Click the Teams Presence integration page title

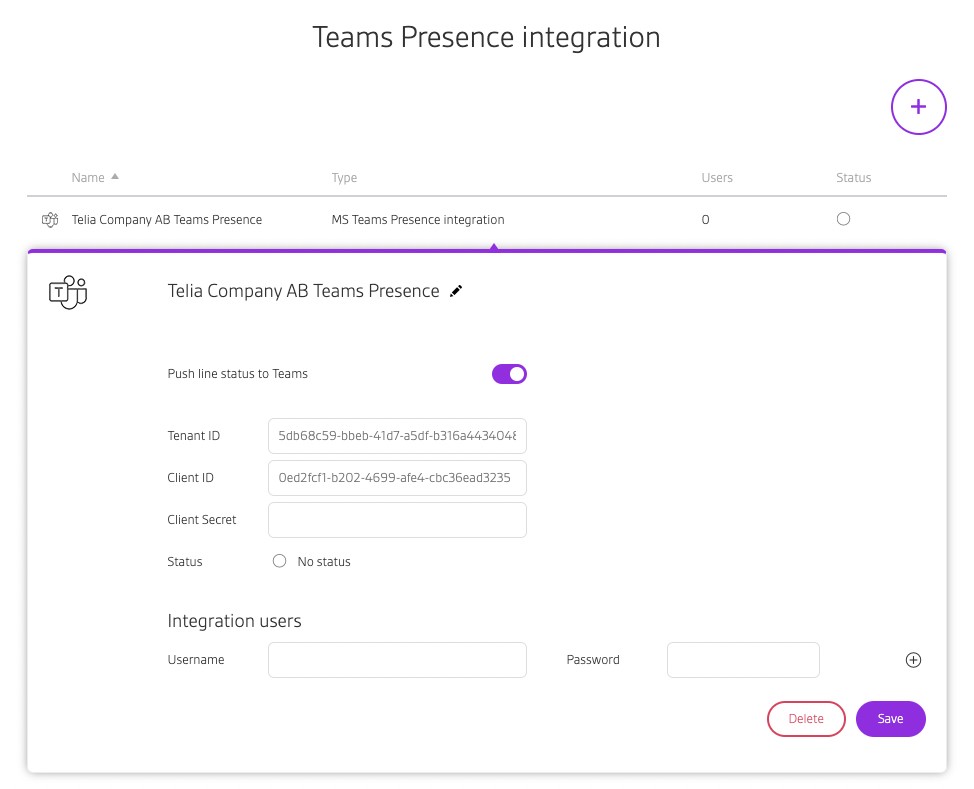point(486,37)
